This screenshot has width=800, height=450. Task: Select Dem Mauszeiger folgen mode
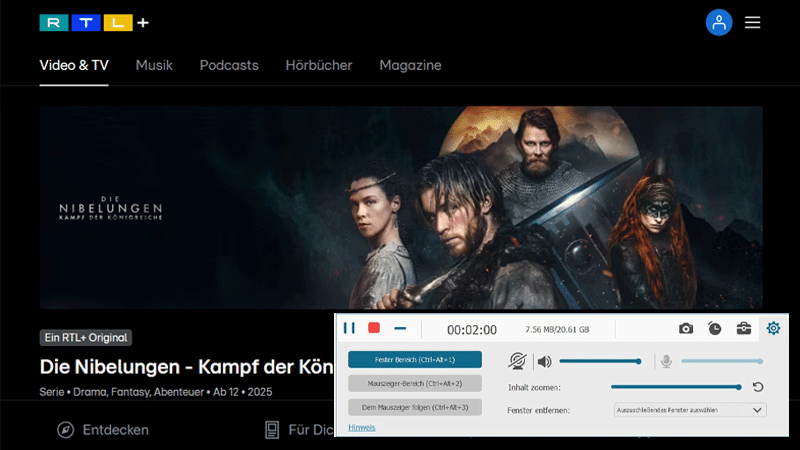tap(415, 408)
